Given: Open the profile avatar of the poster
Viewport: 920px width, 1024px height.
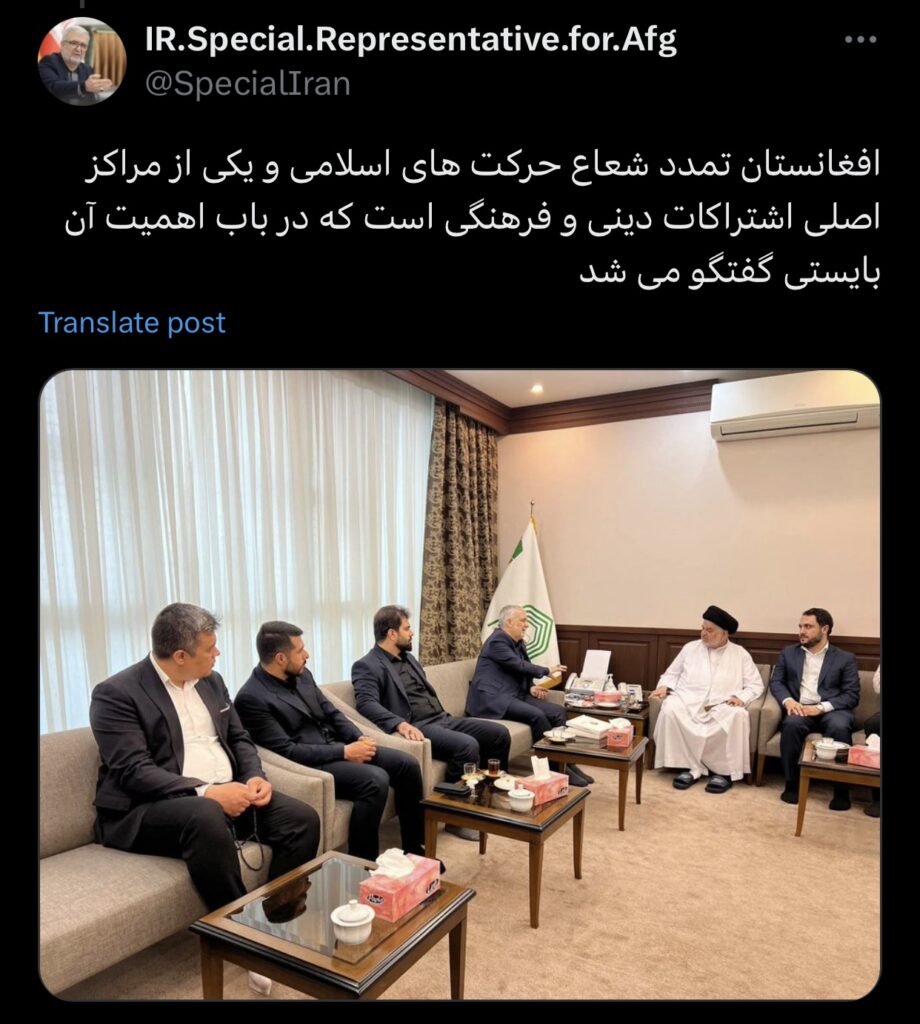Looking at the screenshot, I should (x=82, y=61).
